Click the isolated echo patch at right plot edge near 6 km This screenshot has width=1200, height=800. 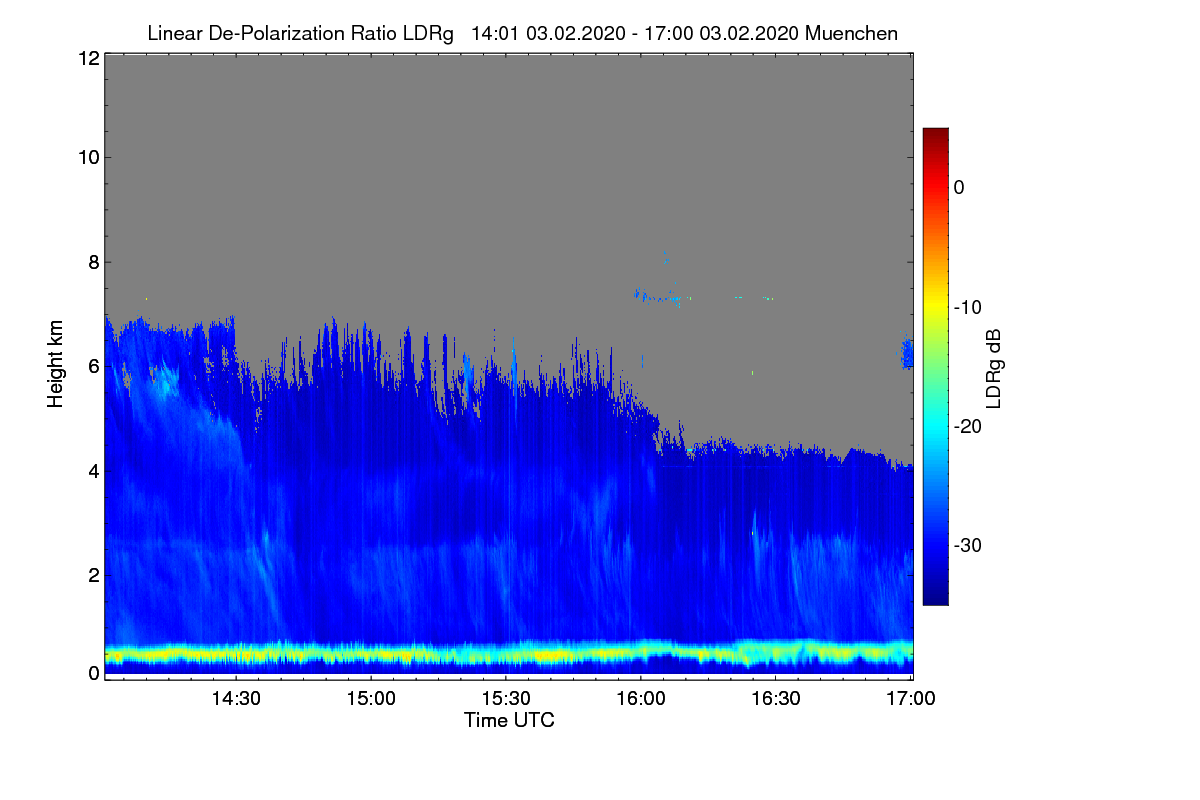(x=908, y=352)
